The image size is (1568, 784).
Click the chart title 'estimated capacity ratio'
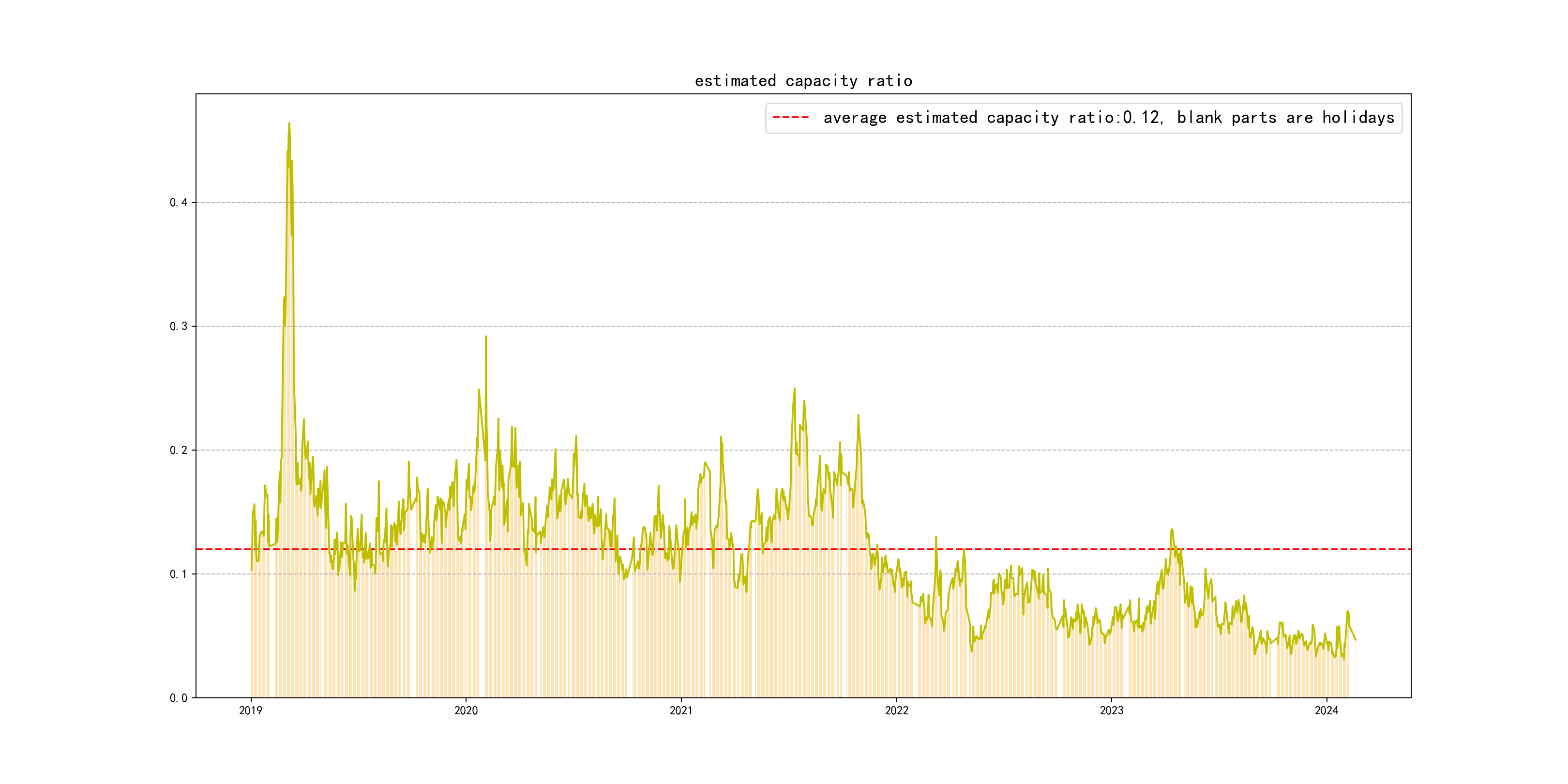[x=803, y=81]
